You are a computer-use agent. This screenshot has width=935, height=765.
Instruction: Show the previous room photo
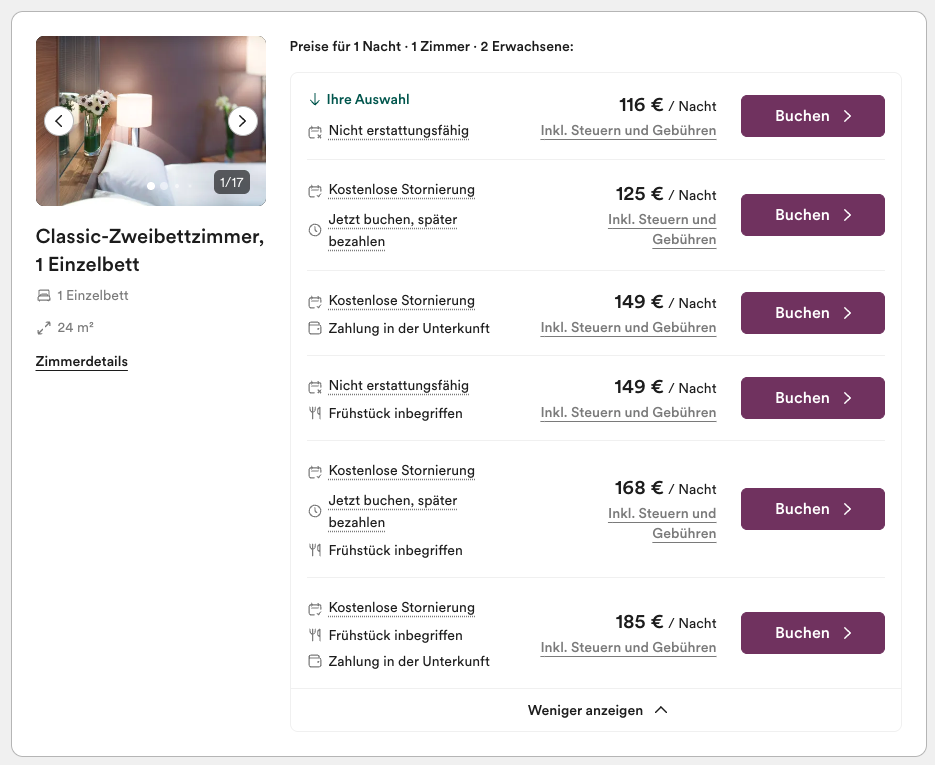[x=58, y=121]
